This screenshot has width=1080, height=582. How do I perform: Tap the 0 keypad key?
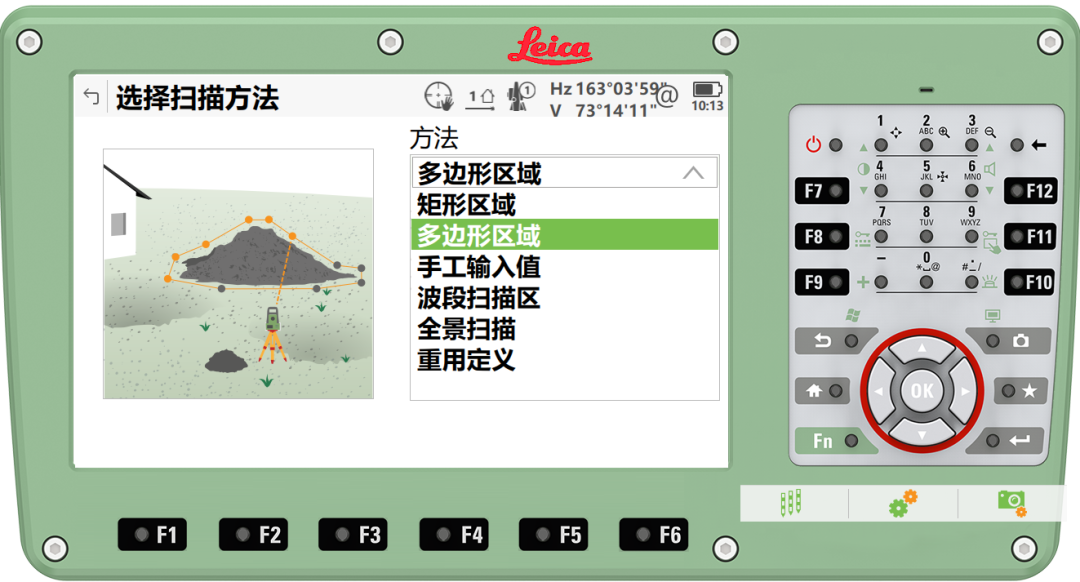926,282
